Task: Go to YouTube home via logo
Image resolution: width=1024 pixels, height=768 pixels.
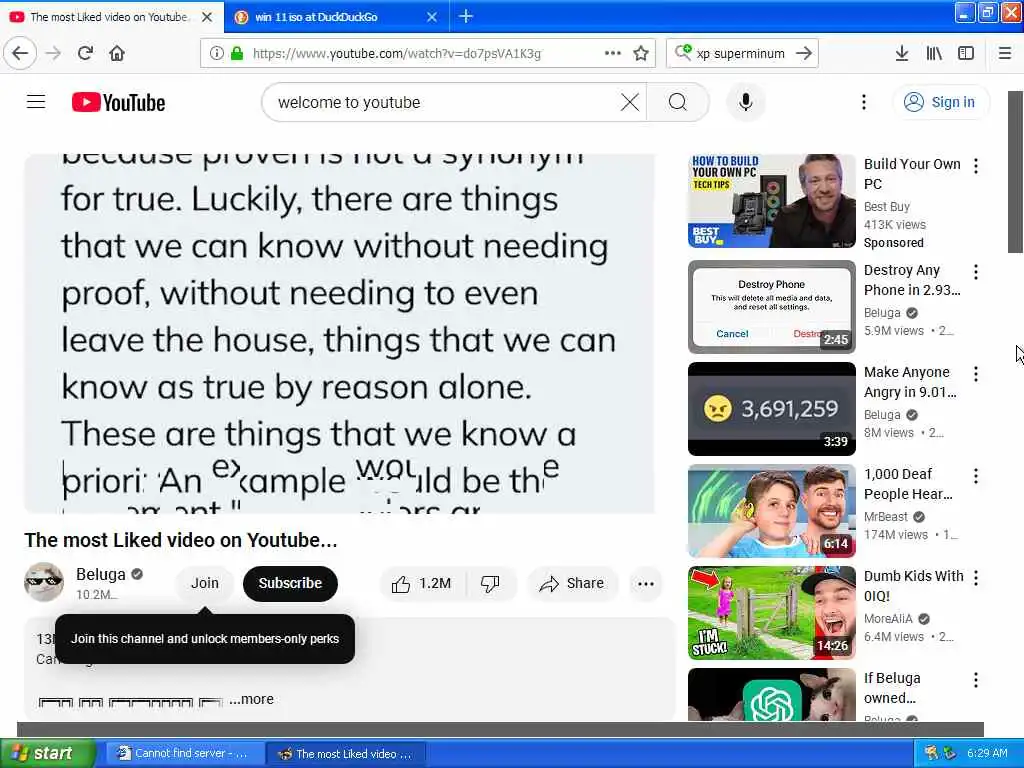Action: click(118, 103)
